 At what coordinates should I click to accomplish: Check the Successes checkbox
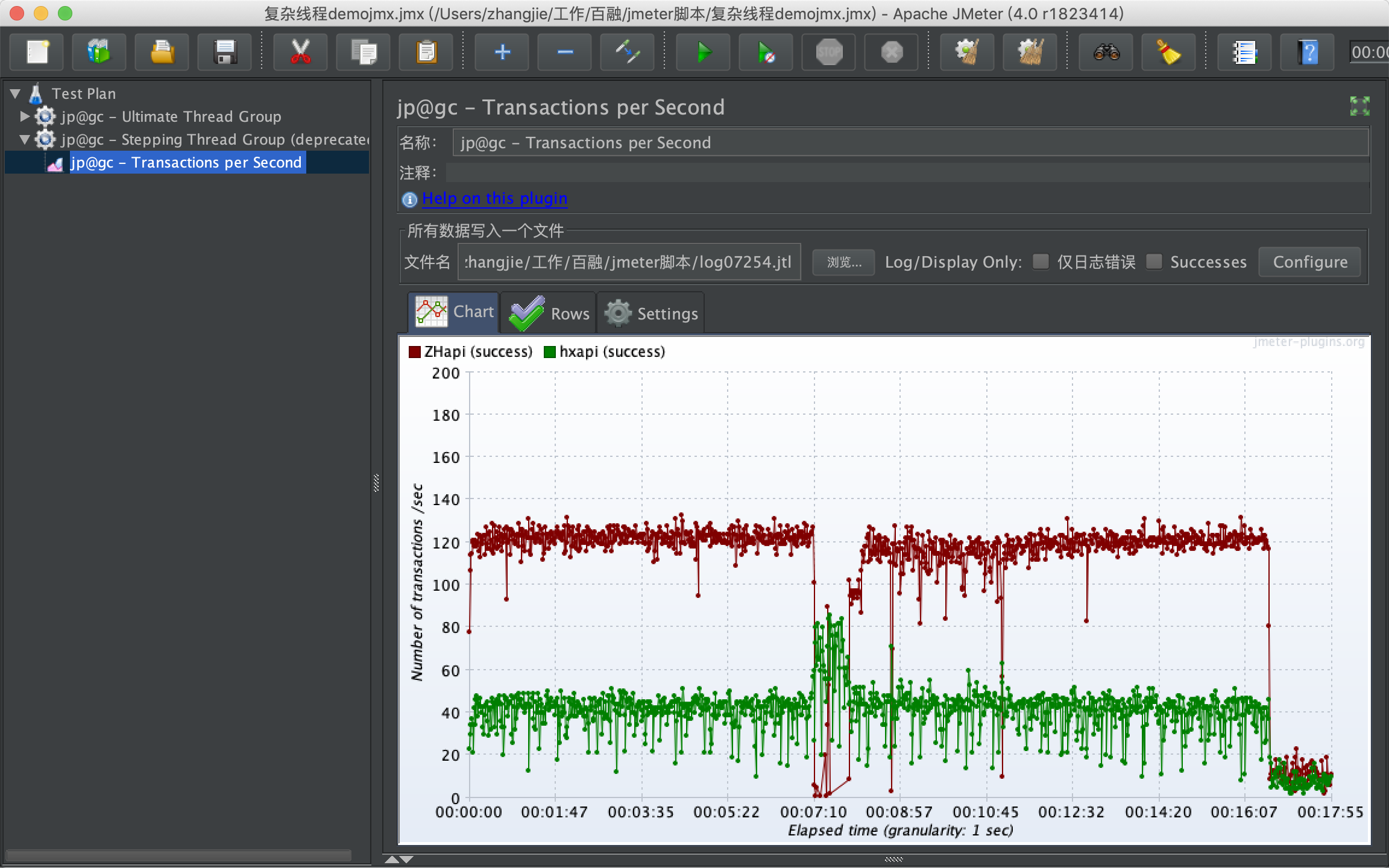pos(1154,262)
